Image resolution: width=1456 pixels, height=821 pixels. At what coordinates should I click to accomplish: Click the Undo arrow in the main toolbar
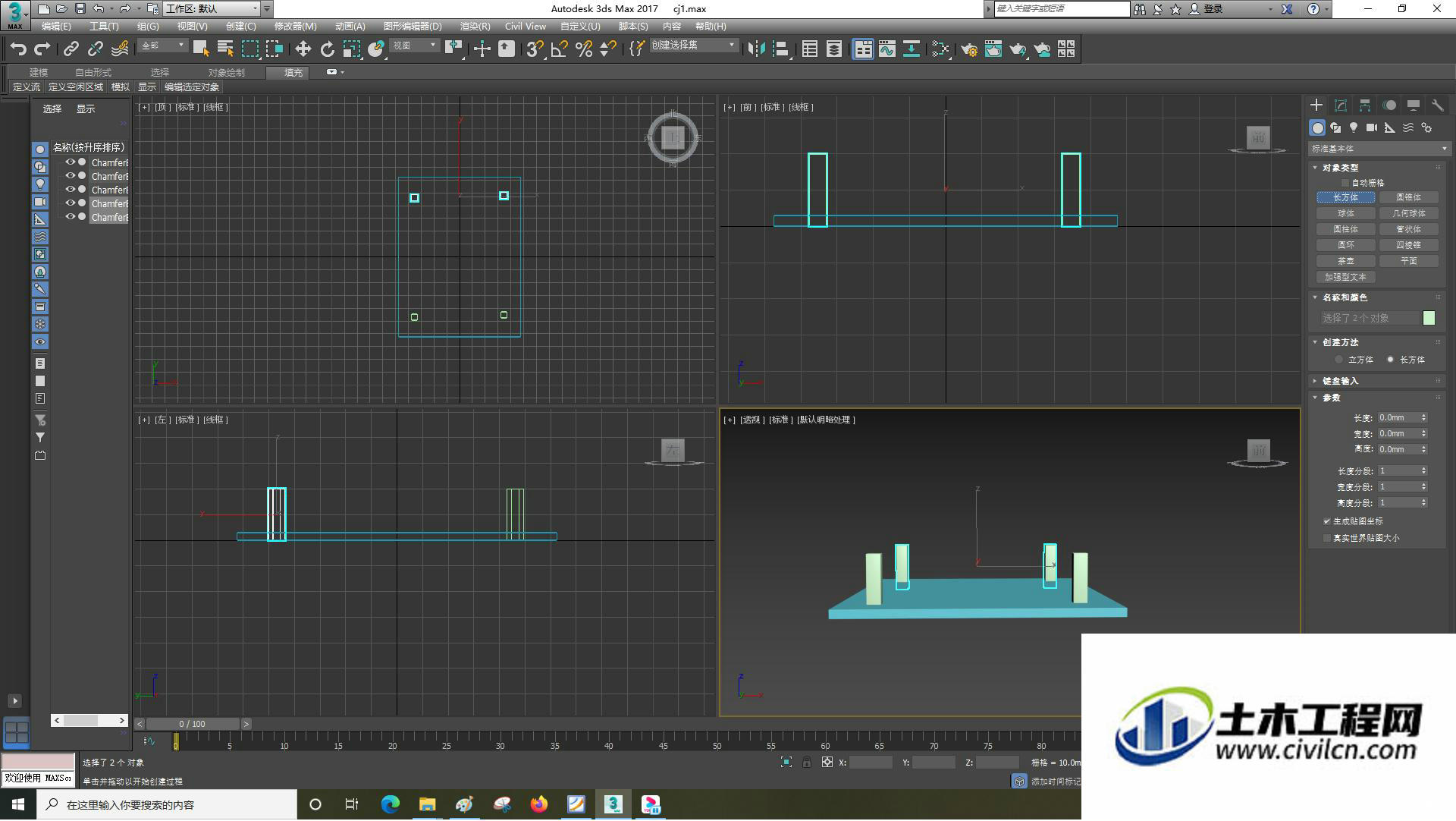tap(18, 49)
